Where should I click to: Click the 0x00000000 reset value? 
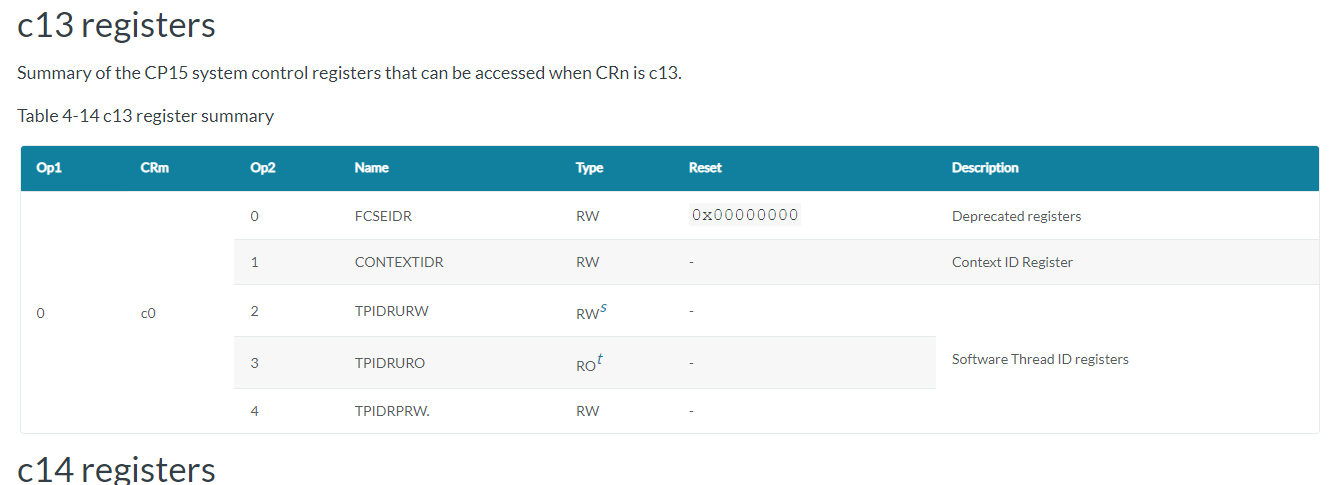(x=745, y=215)
